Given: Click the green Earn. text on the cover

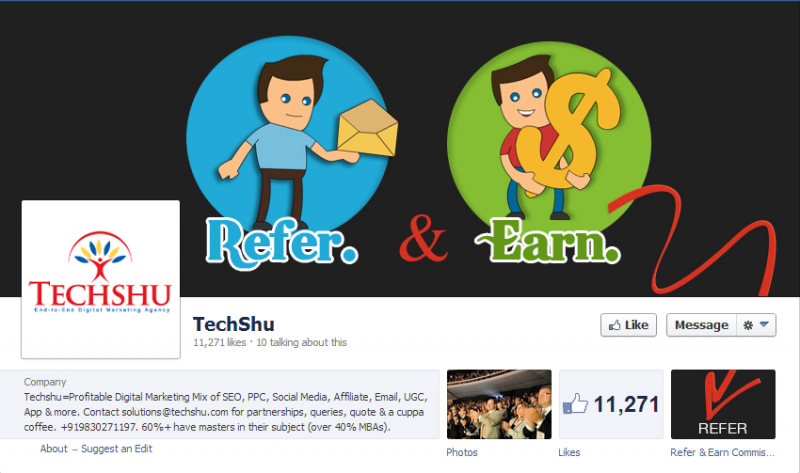Looking at the screenshot, I should (548, 241).
